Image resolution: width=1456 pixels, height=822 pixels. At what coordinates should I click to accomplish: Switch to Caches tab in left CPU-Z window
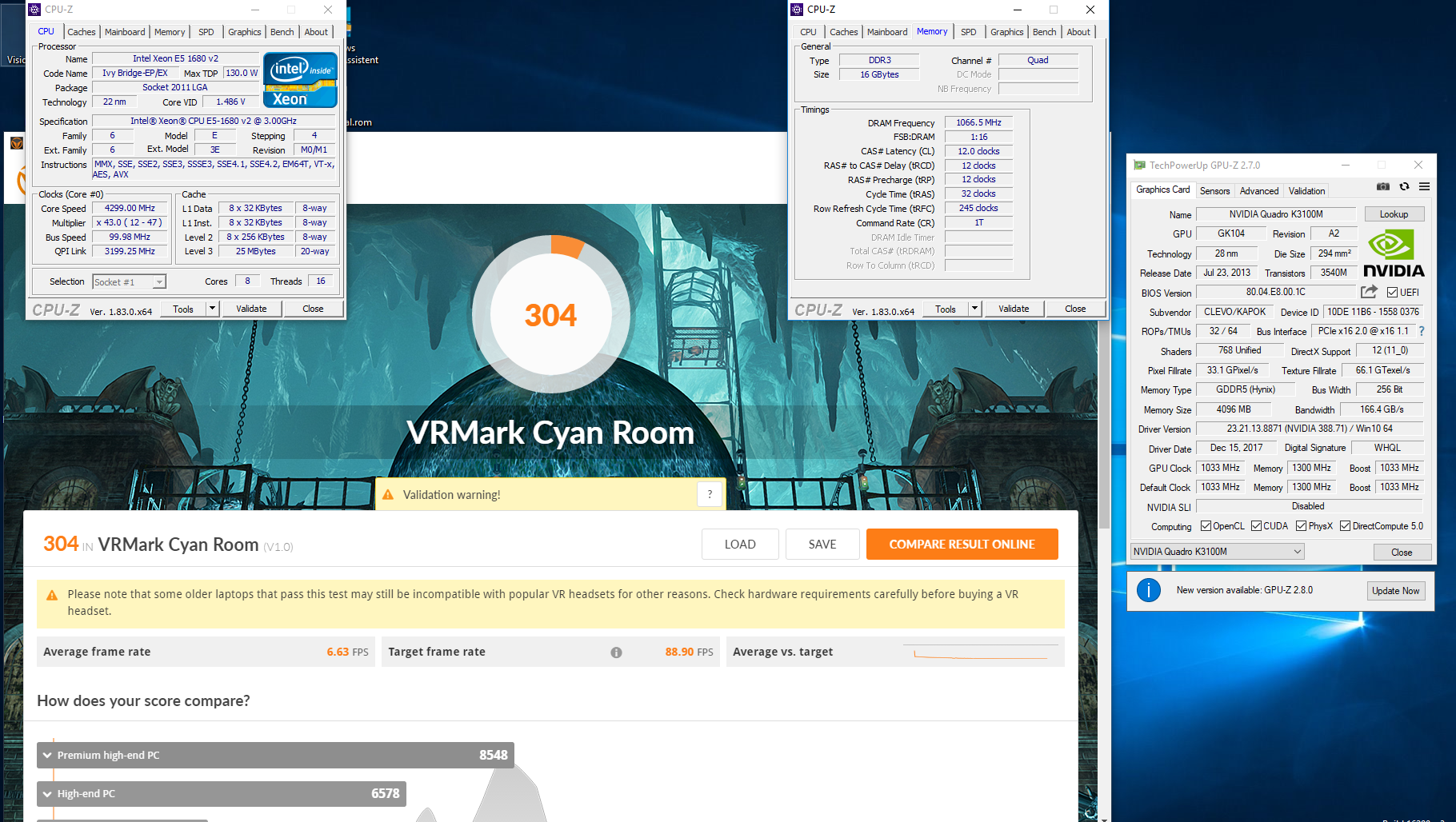coord(82,32)
